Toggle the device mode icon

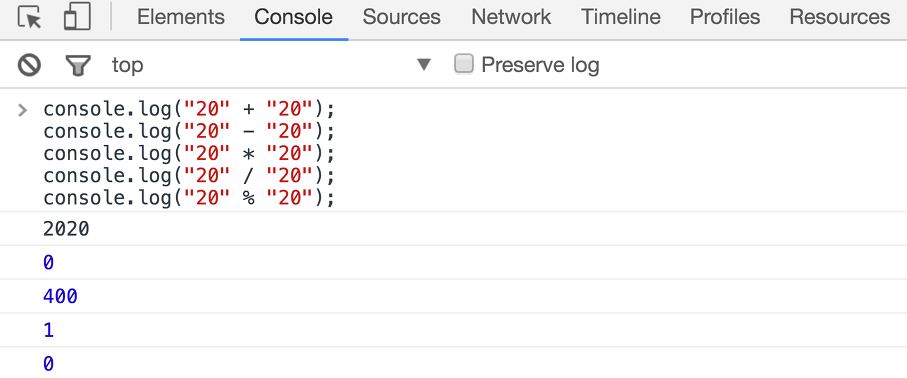[77, 17]
